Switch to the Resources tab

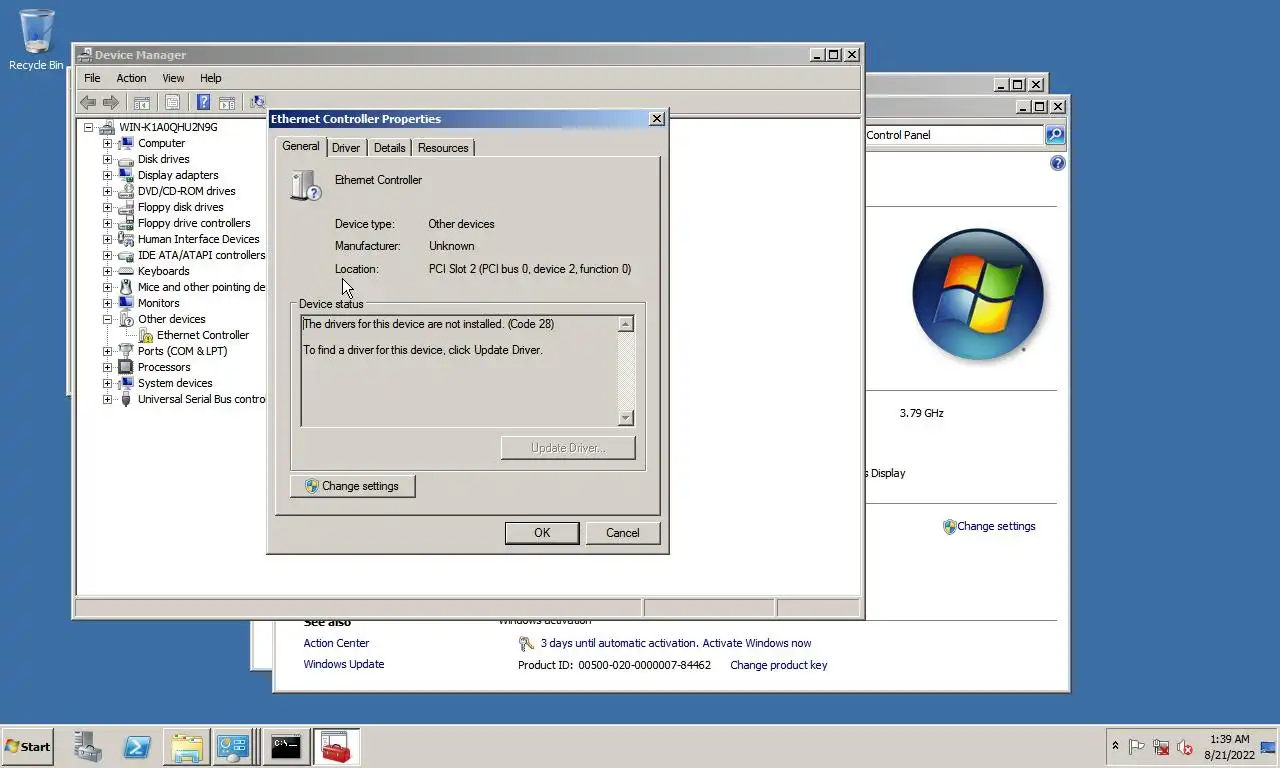pyautogui.click(x=443, y=148)
